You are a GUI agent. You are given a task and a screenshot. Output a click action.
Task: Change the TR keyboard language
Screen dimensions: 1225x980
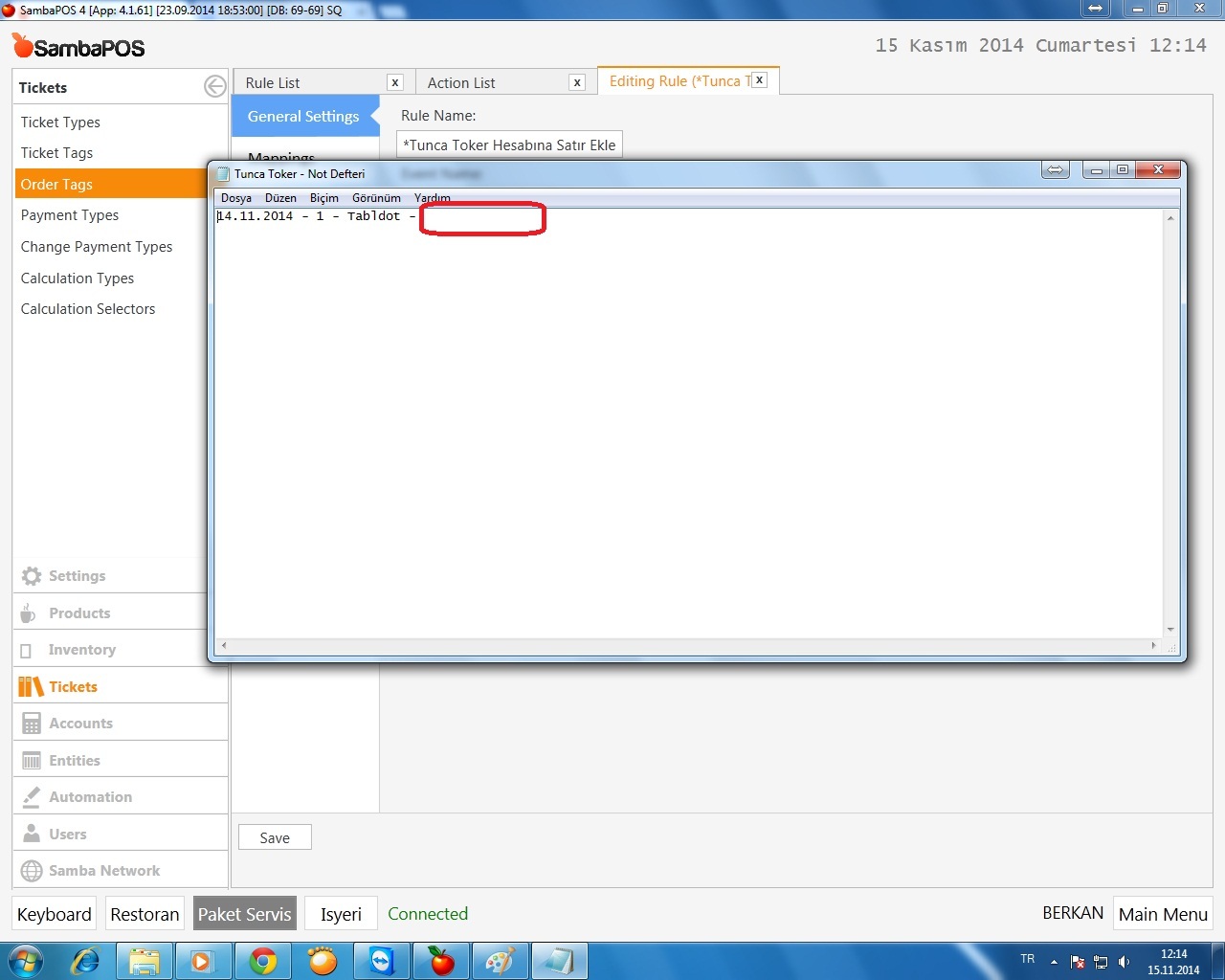pos(1027,959)
